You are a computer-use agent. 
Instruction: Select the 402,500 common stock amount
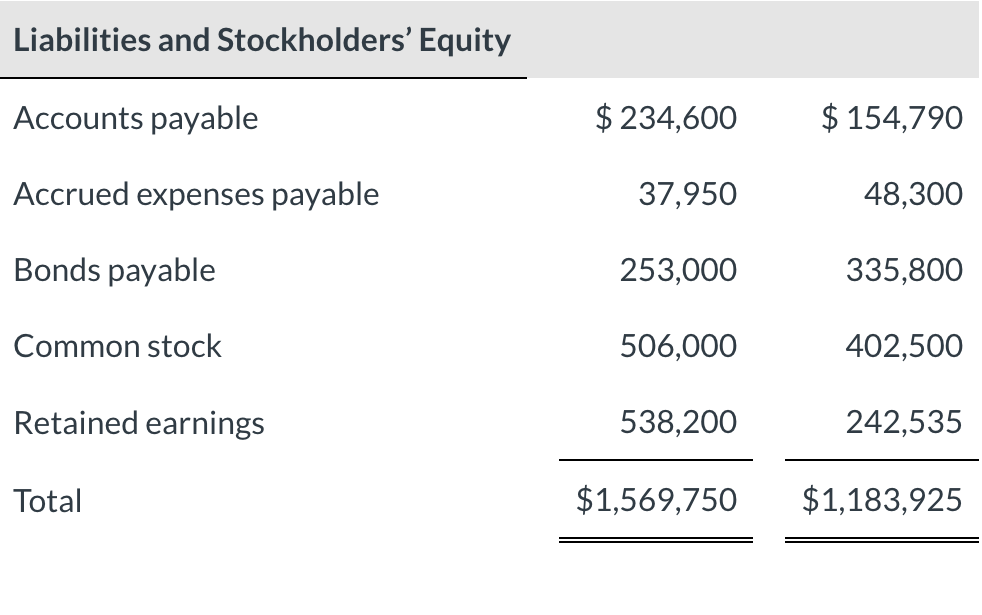[904, 346]
